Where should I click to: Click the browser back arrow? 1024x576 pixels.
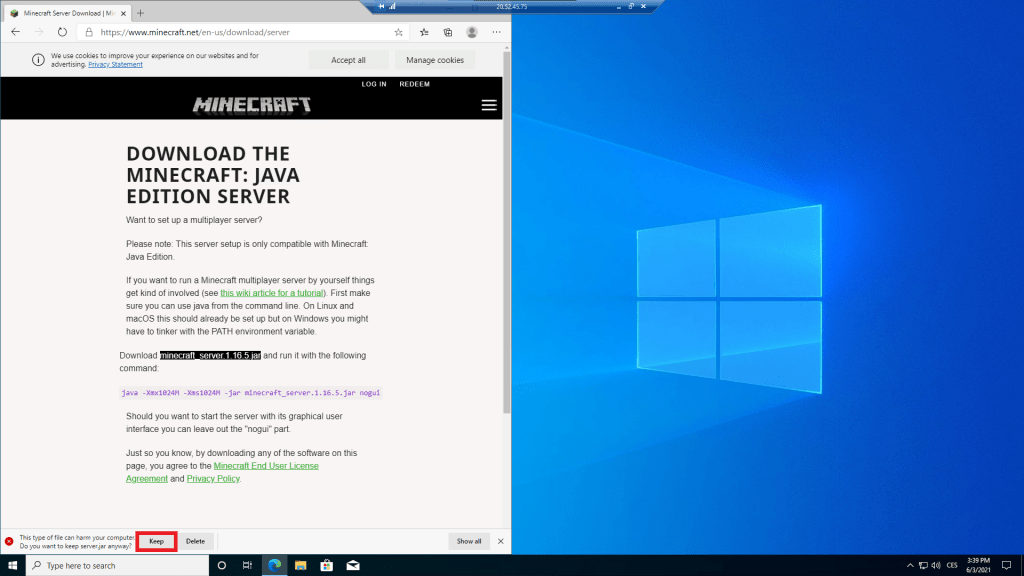[15, 32]
